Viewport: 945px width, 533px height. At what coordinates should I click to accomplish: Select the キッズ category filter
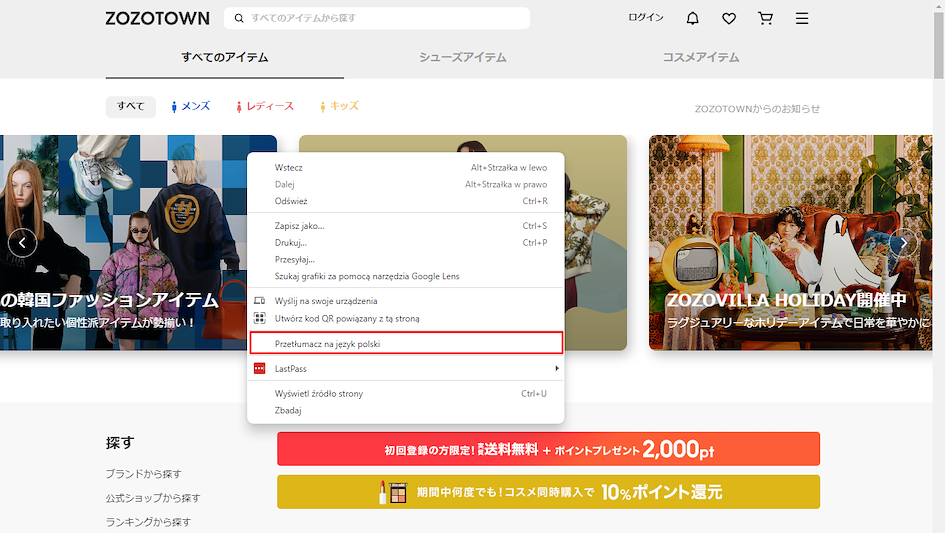click(339, 106)
